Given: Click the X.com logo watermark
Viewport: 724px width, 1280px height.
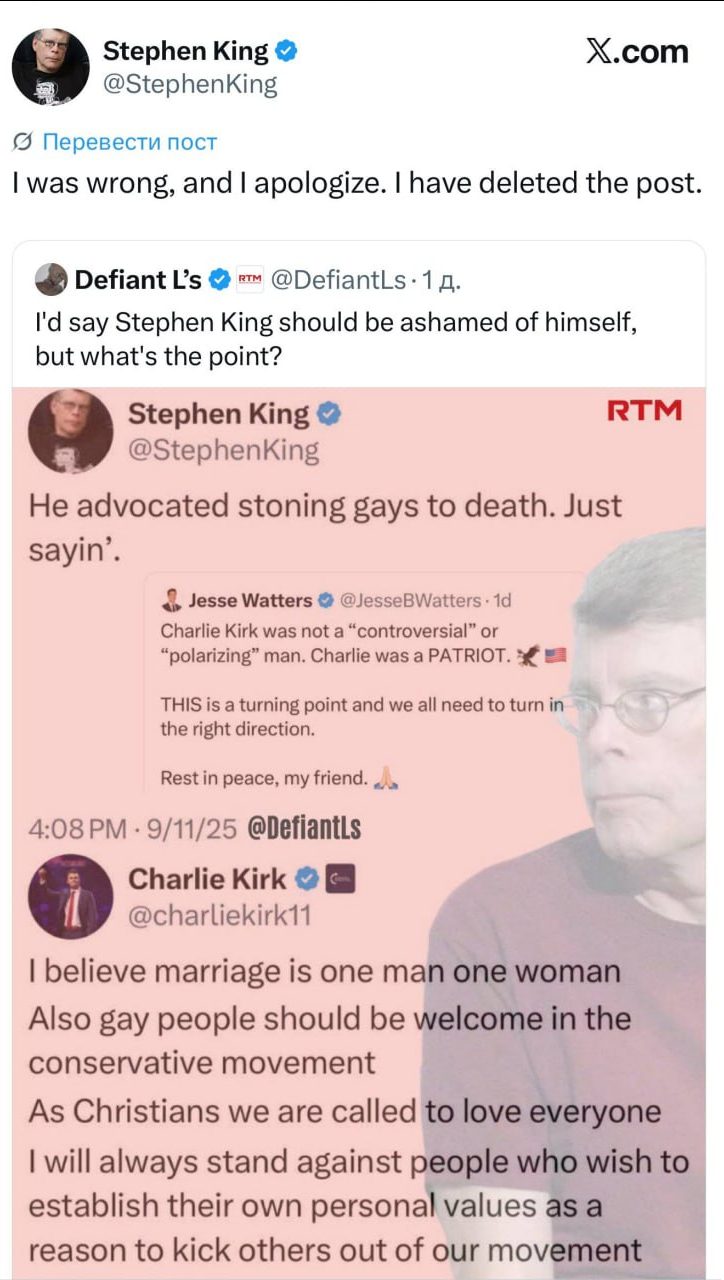Looking at the screenshot, I should tap(637, 52).
